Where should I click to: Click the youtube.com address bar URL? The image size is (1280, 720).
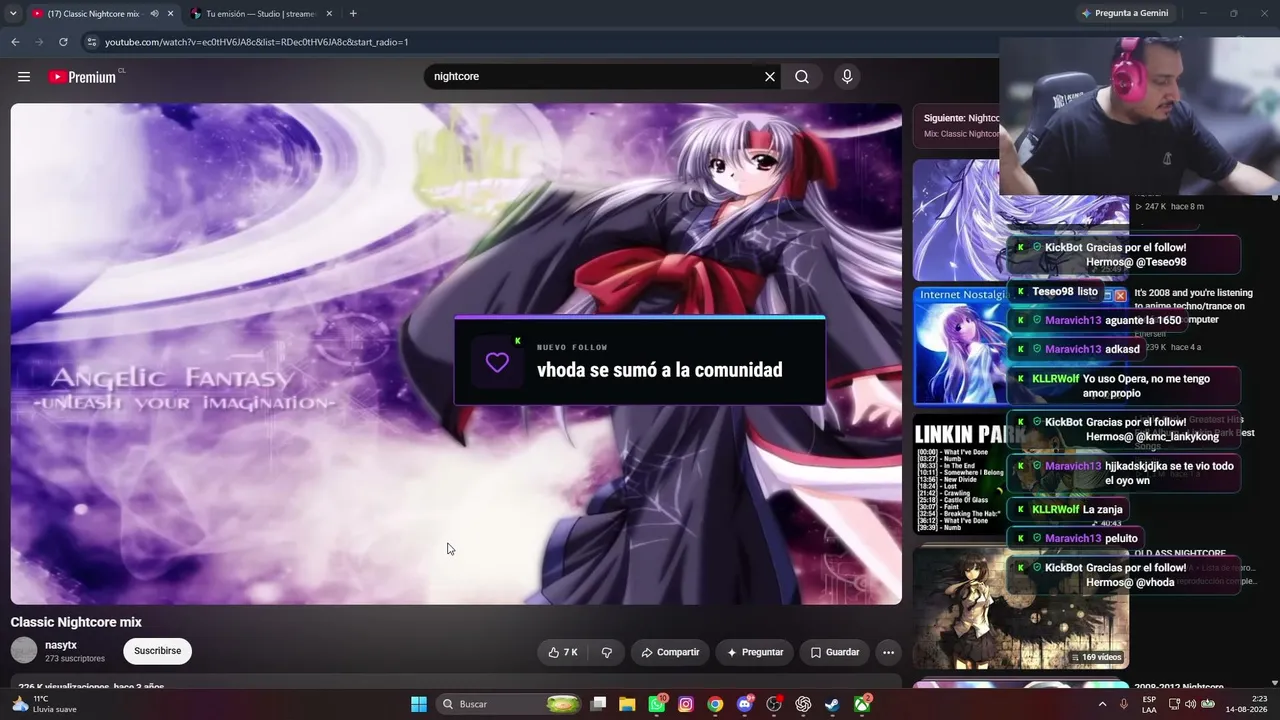[257, 42]
